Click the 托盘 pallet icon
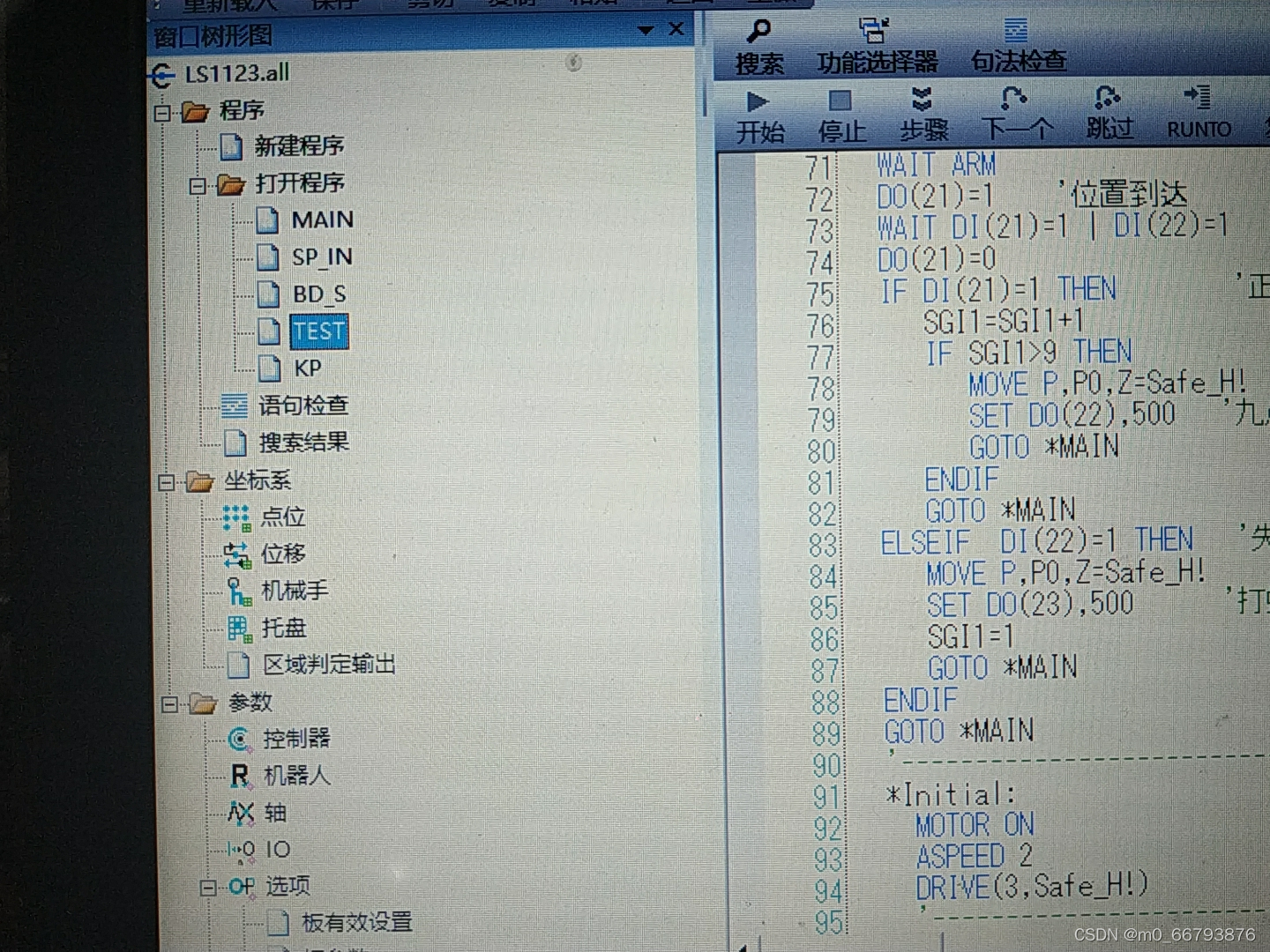The width and height of the screenshot is (1270, 952). click(x=240, y=628)
